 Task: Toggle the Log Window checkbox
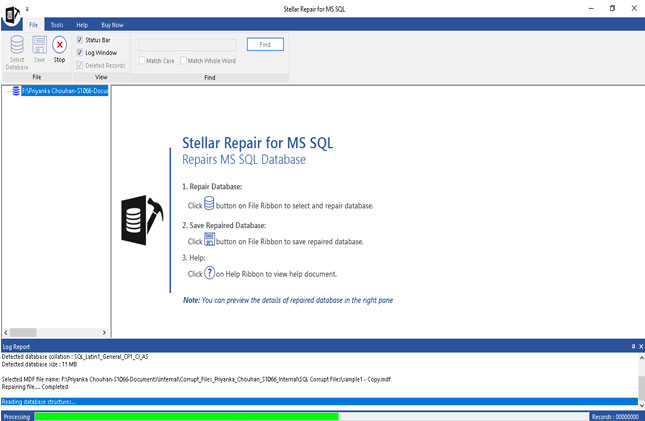tap(80, 53)
